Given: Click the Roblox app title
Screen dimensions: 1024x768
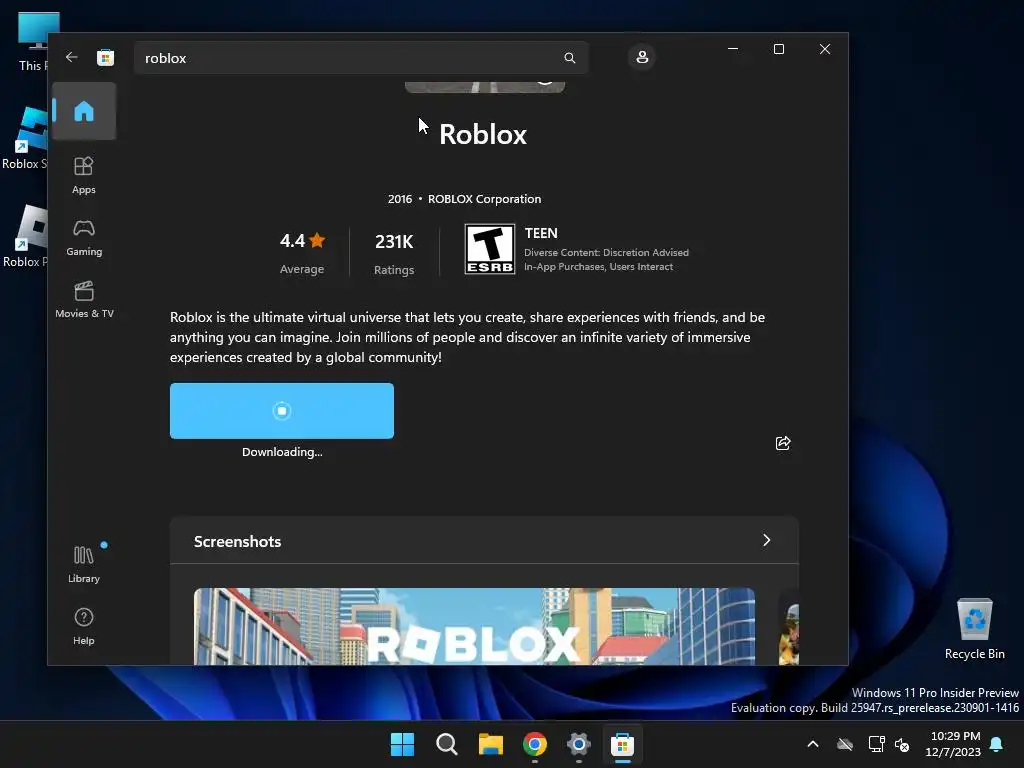Looking at the screenshot, I should click(x=483, y=135).
